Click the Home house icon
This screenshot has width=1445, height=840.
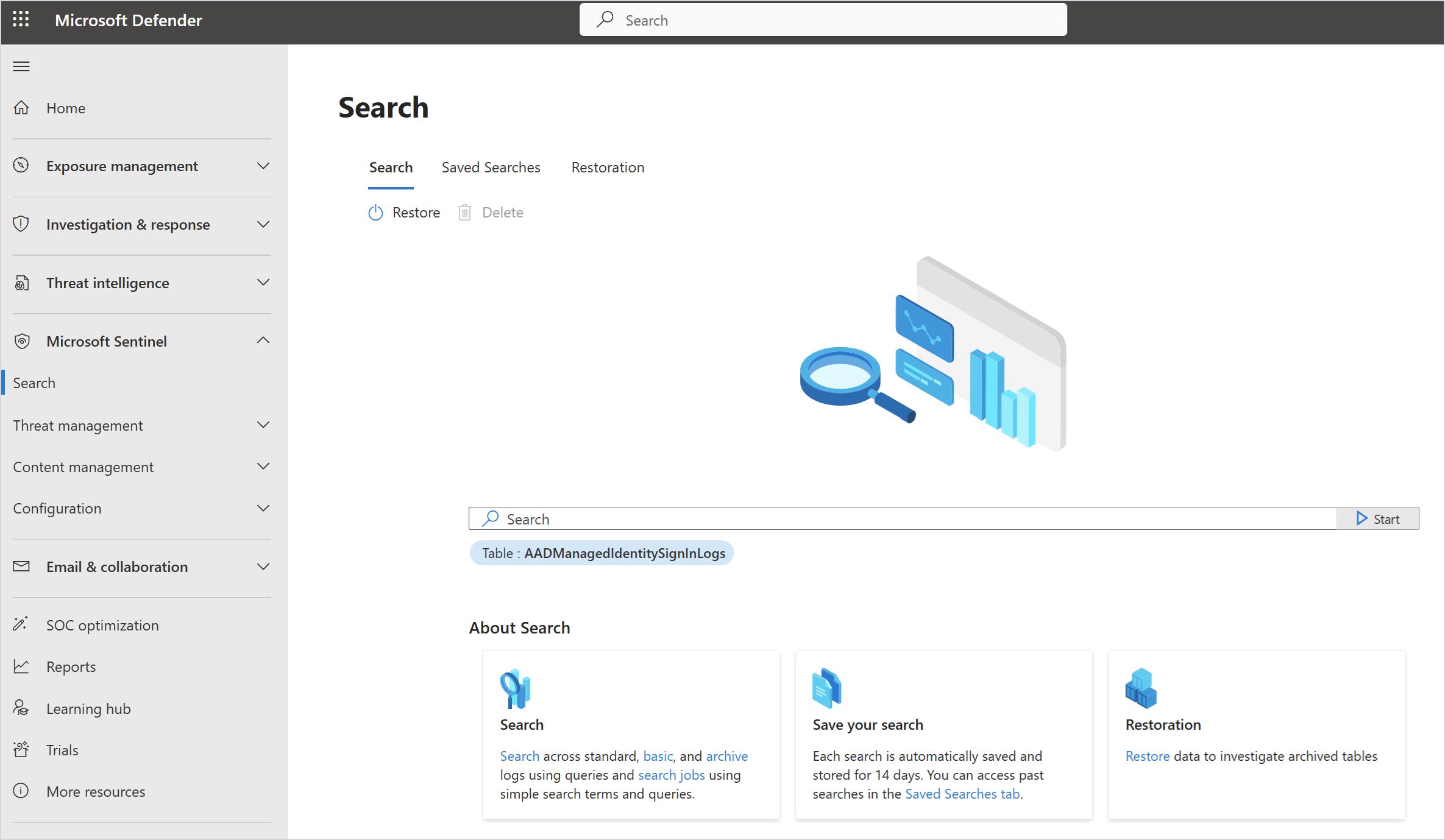(21, 108)
